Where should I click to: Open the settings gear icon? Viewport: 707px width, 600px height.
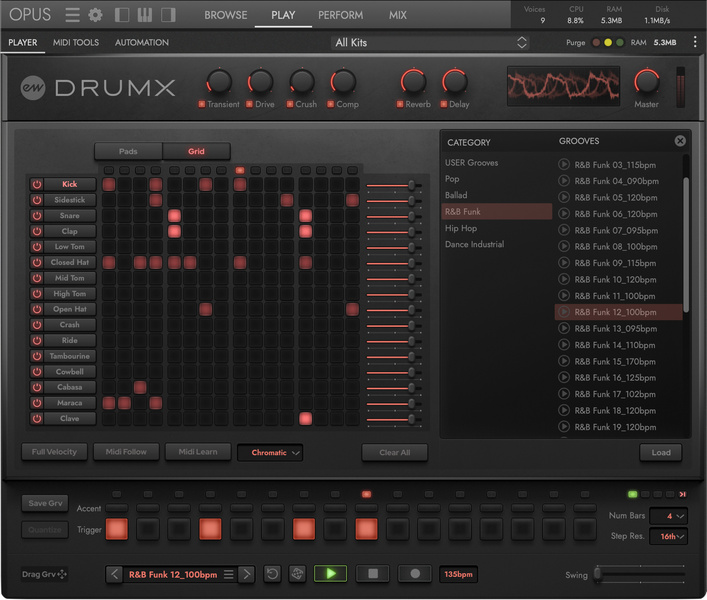(95, 15)
